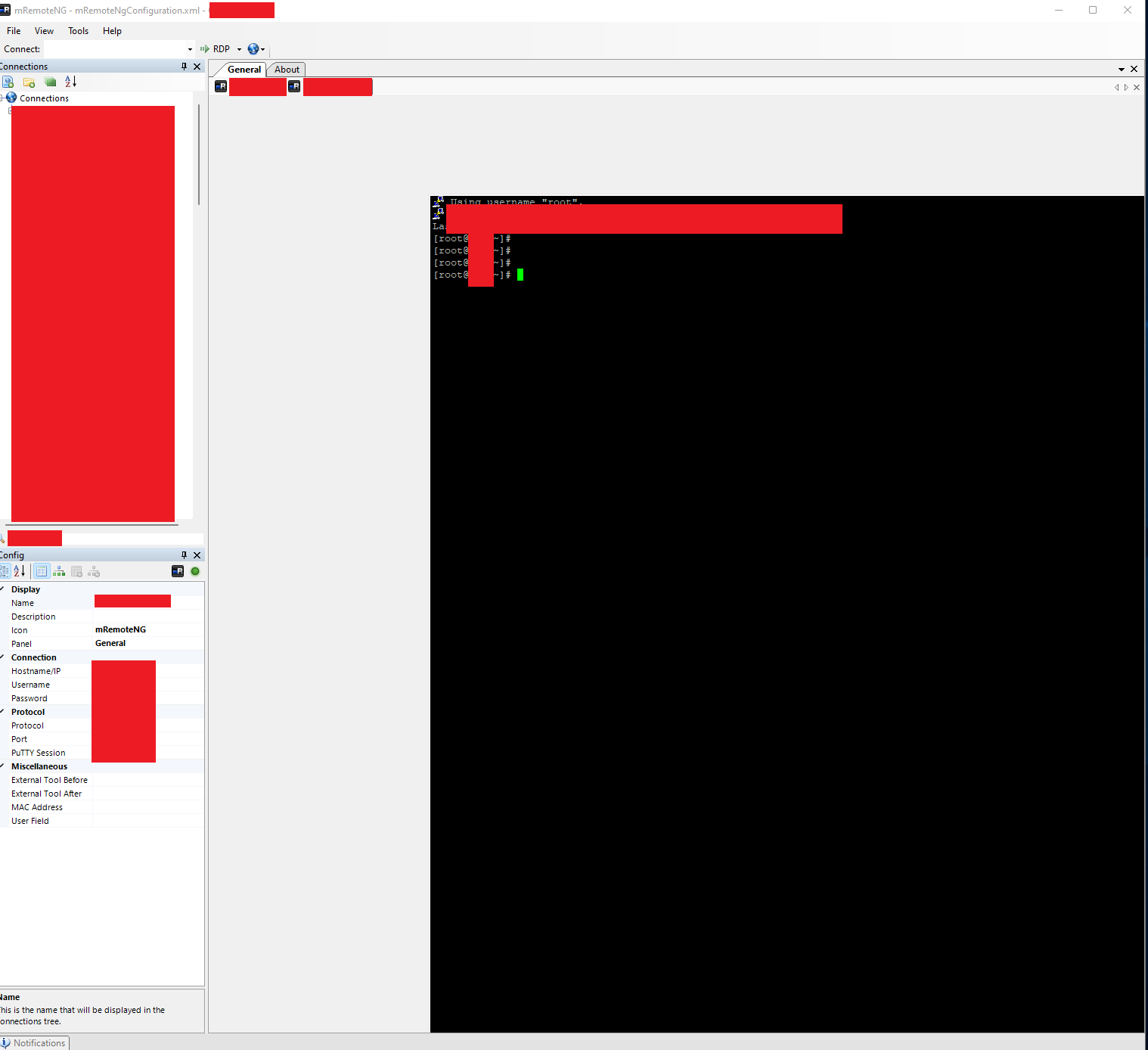Sort Config properties alphabetically

pos(18,571)
